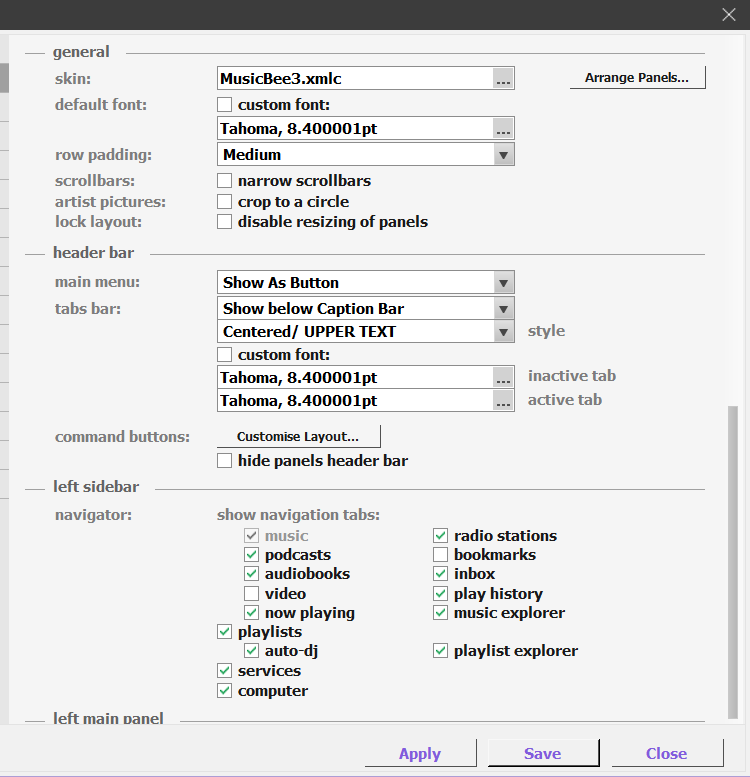Expand Show below Caption Bar dropdown
This screenshot has width=750, height=777.
click(366, 309)
